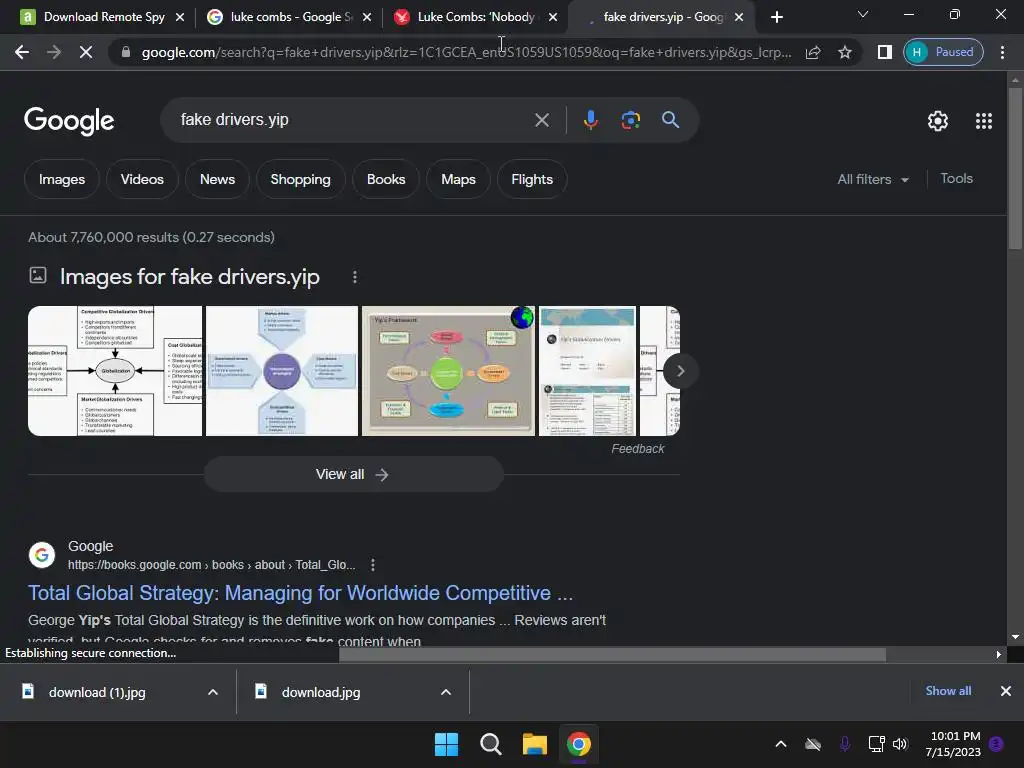Click the horizontal scrollbar
Screen dimensions: 1024x768
click(612, 654)
